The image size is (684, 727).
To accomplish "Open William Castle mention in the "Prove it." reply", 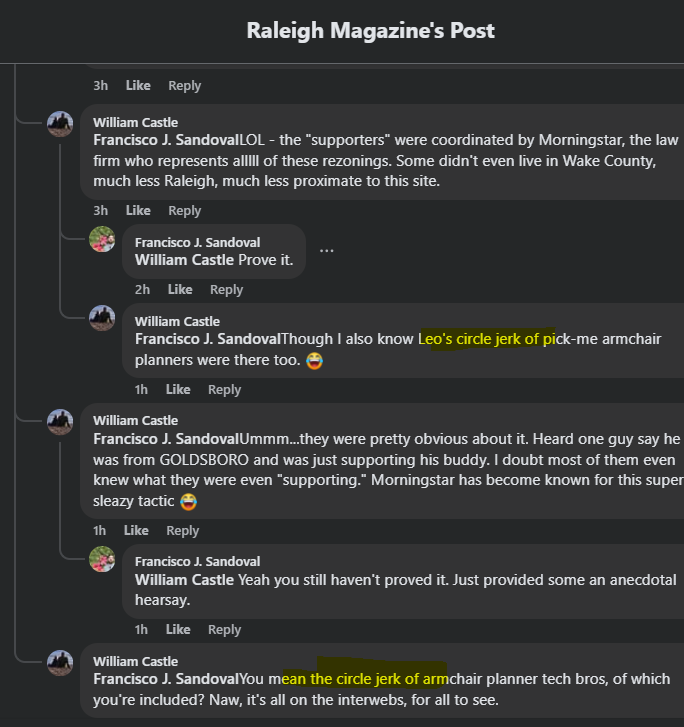I will (185, 260).
